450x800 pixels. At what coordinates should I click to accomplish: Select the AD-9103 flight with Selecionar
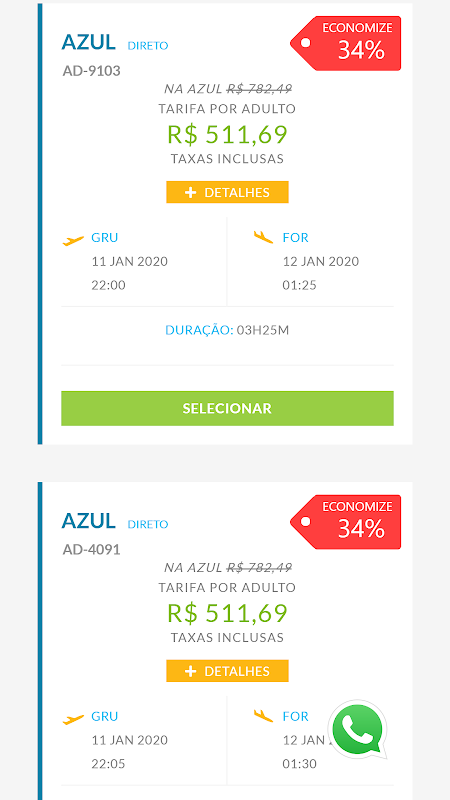[228, 408]
